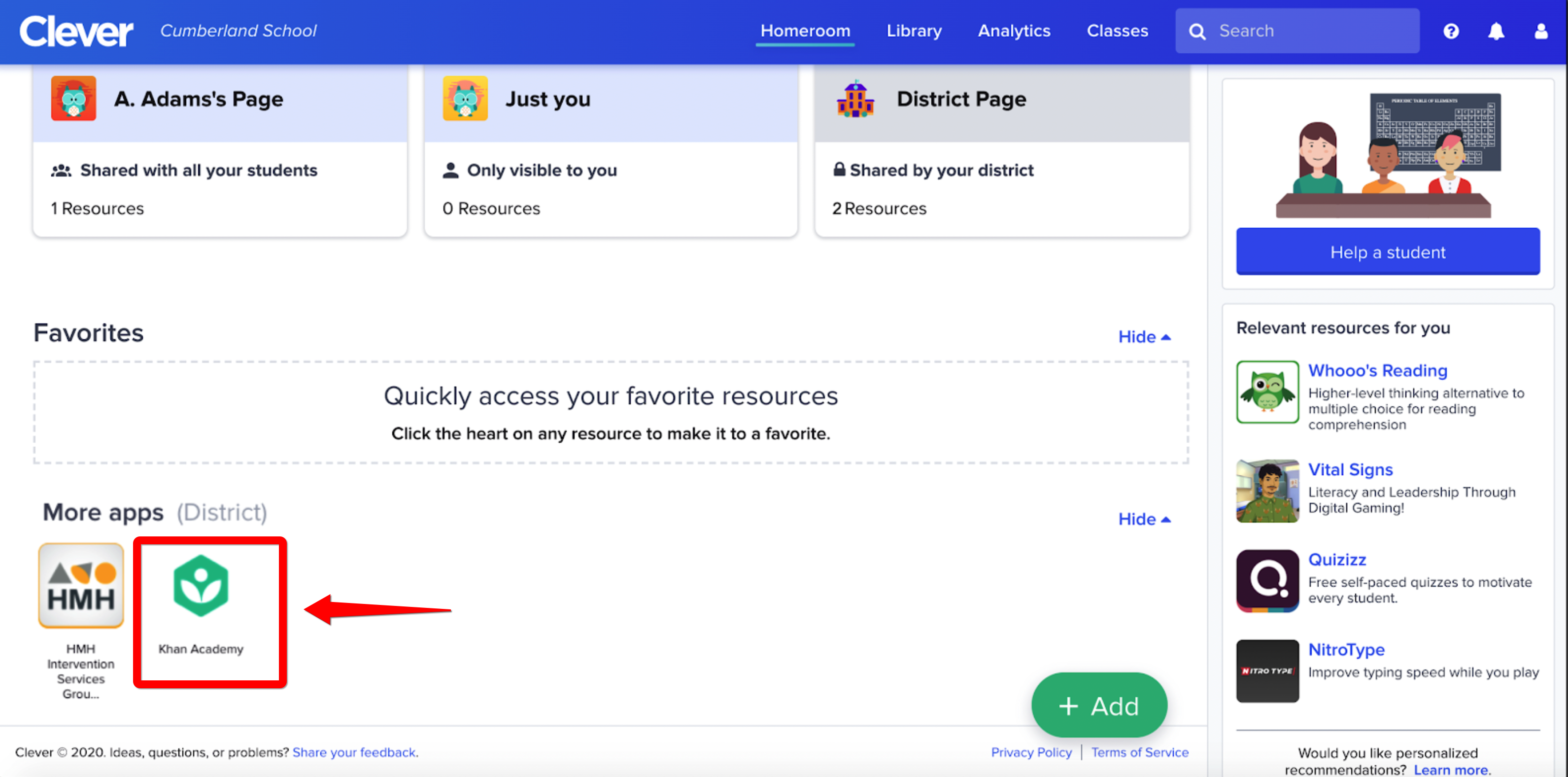The image size is (1568, 777).
Task: Click the 1 Resources count text
Action: coord(98,208)
